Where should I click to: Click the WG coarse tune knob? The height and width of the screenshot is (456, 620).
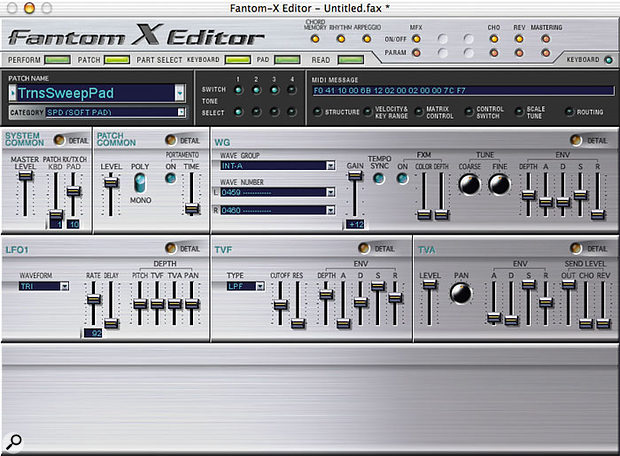(x=470, y=185)
